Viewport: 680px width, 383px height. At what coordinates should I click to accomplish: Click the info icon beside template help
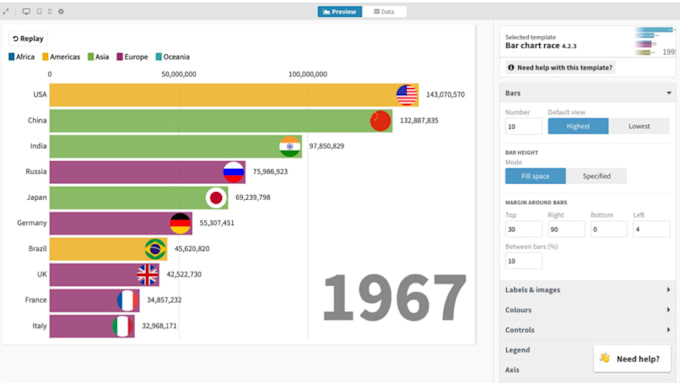click(x=511, y=68)
